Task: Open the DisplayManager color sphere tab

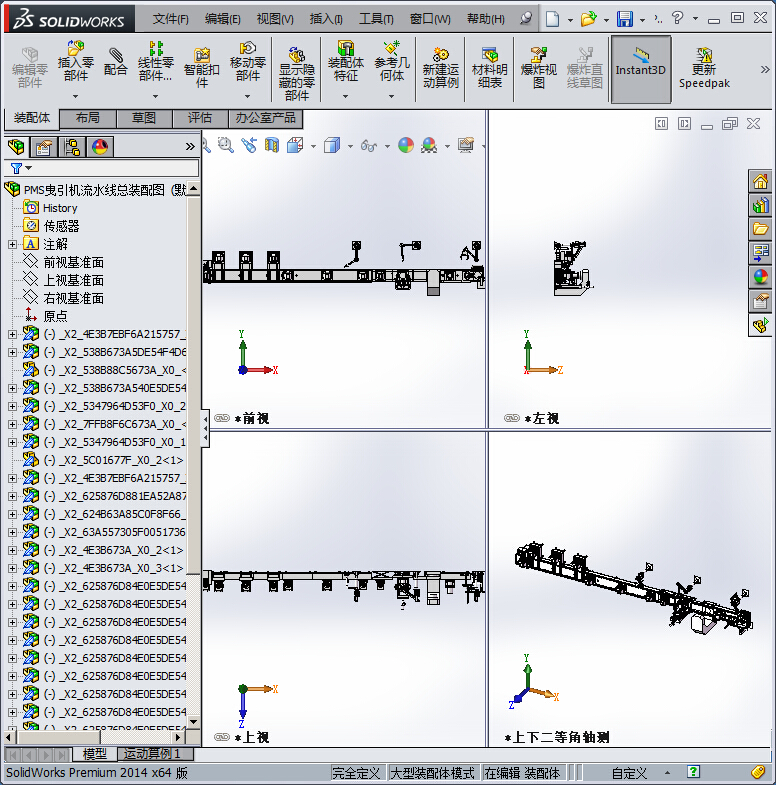Action: (x=100, y=147)
